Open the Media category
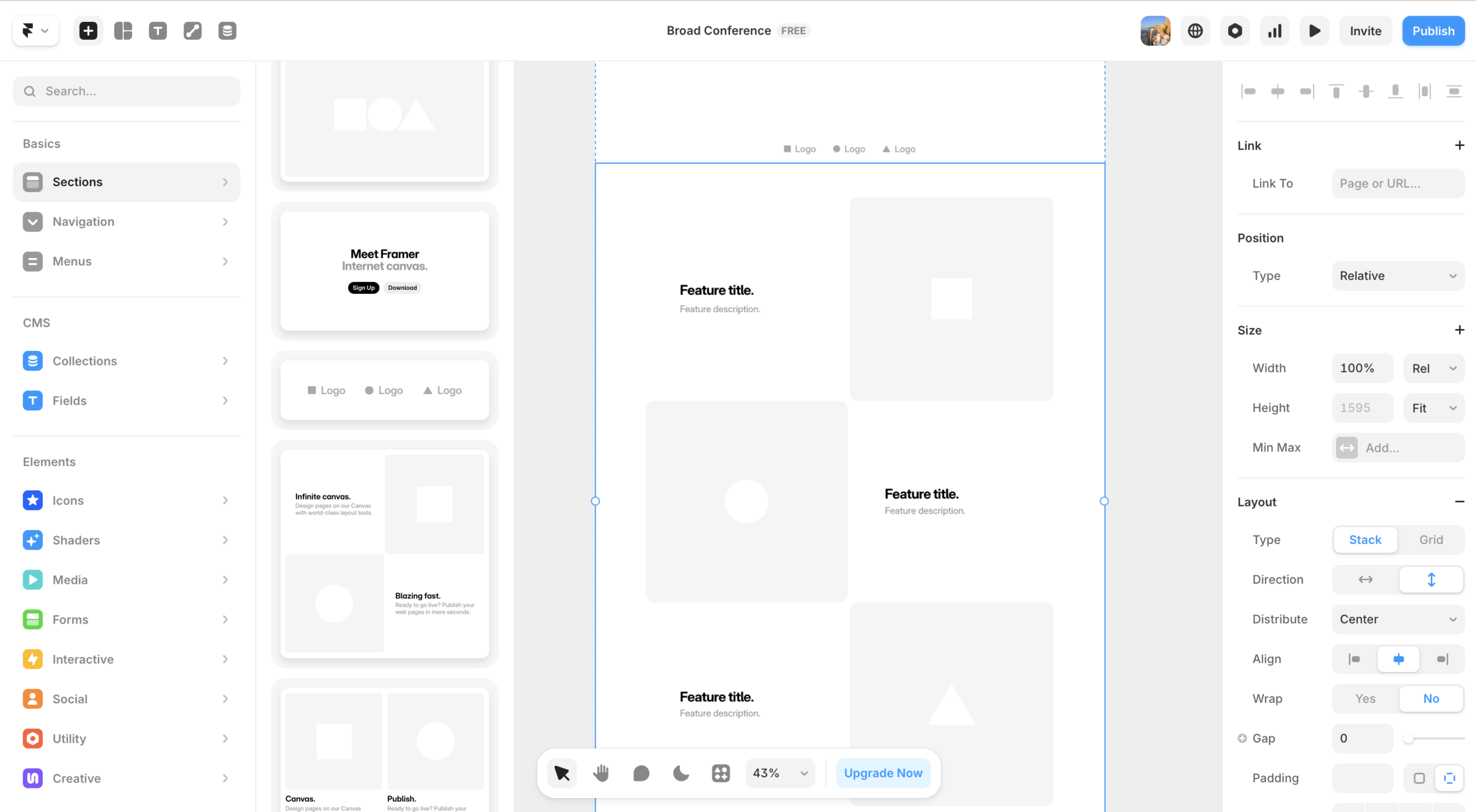 pyautogui.click(x=126, y=580)
